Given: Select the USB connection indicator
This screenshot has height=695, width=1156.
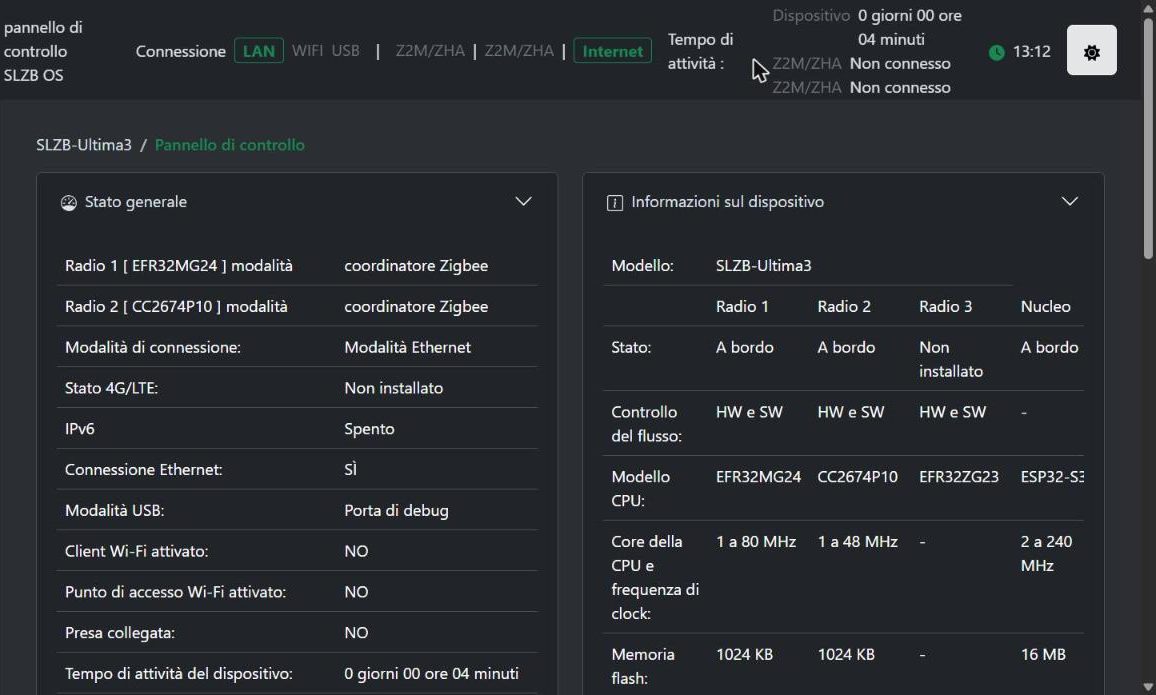Looking at the screenshot, I should (345, 51).
